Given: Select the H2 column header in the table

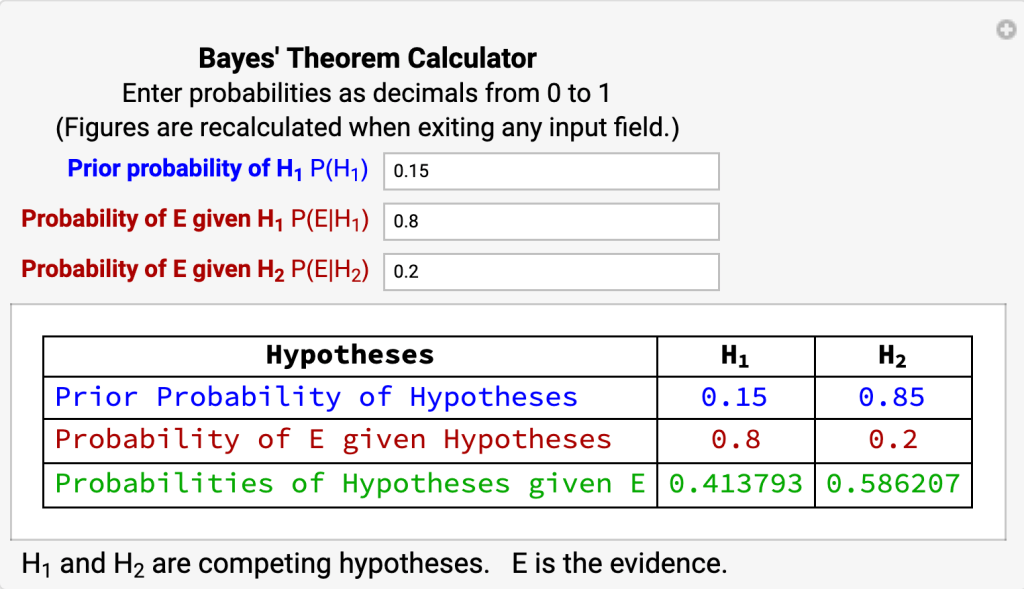Looking at the screenshot, I should pyautogui.click(x=892, y=356).
